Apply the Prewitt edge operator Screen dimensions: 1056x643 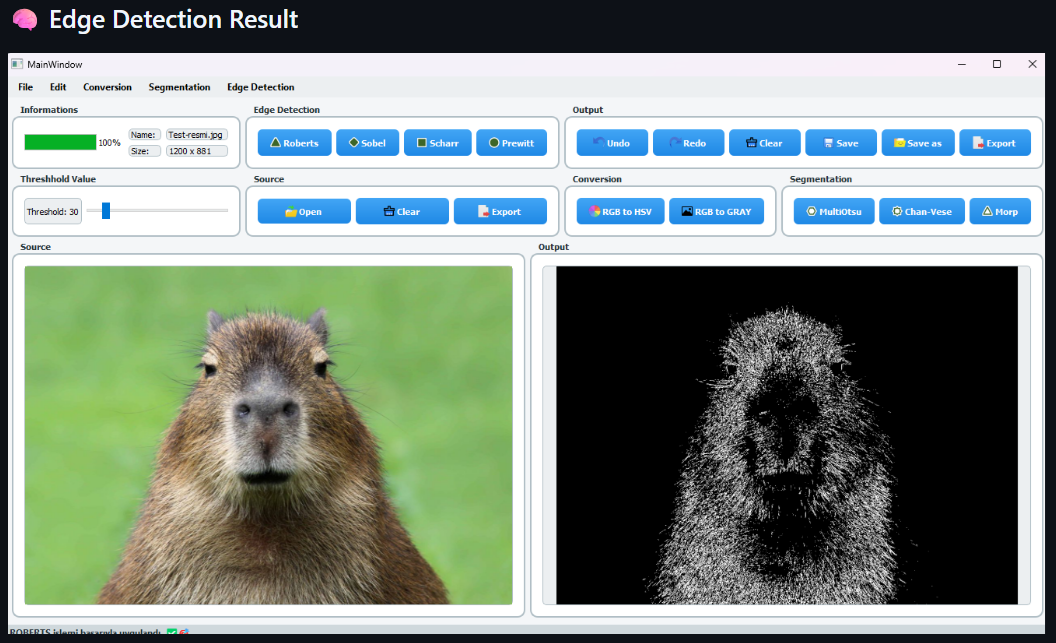[x=511, y=143]
